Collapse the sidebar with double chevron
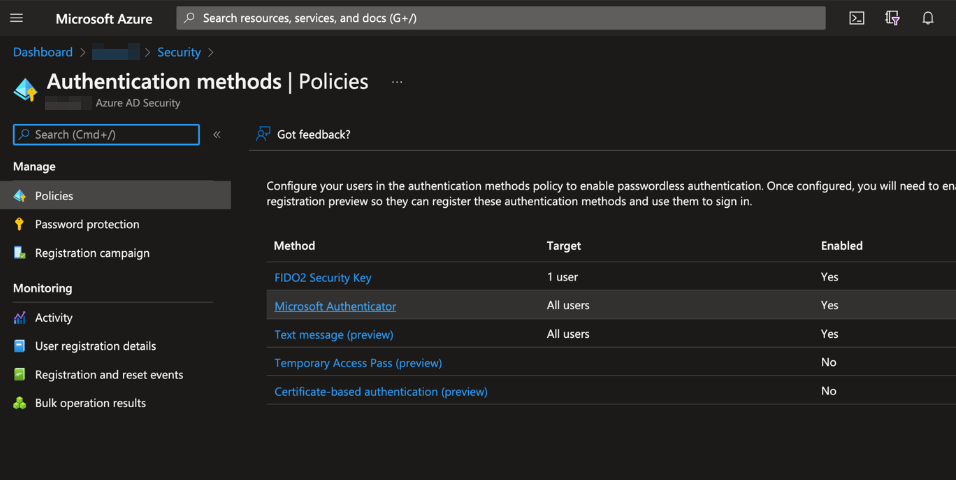The image size is (956, 480). click(217, 134)
